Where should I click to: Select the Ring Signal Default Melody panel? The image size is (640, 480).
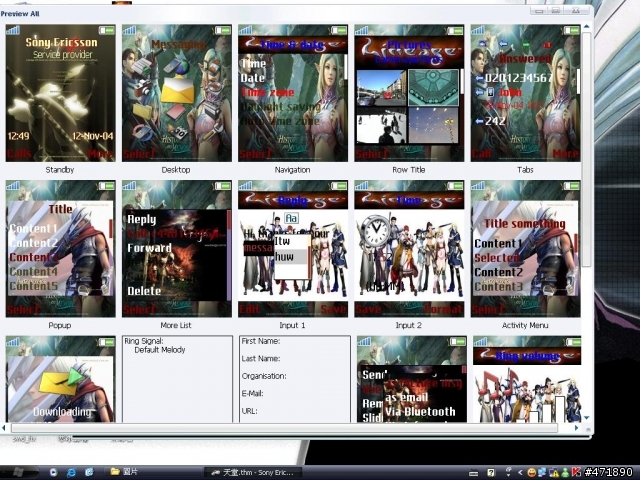[177, 379]
